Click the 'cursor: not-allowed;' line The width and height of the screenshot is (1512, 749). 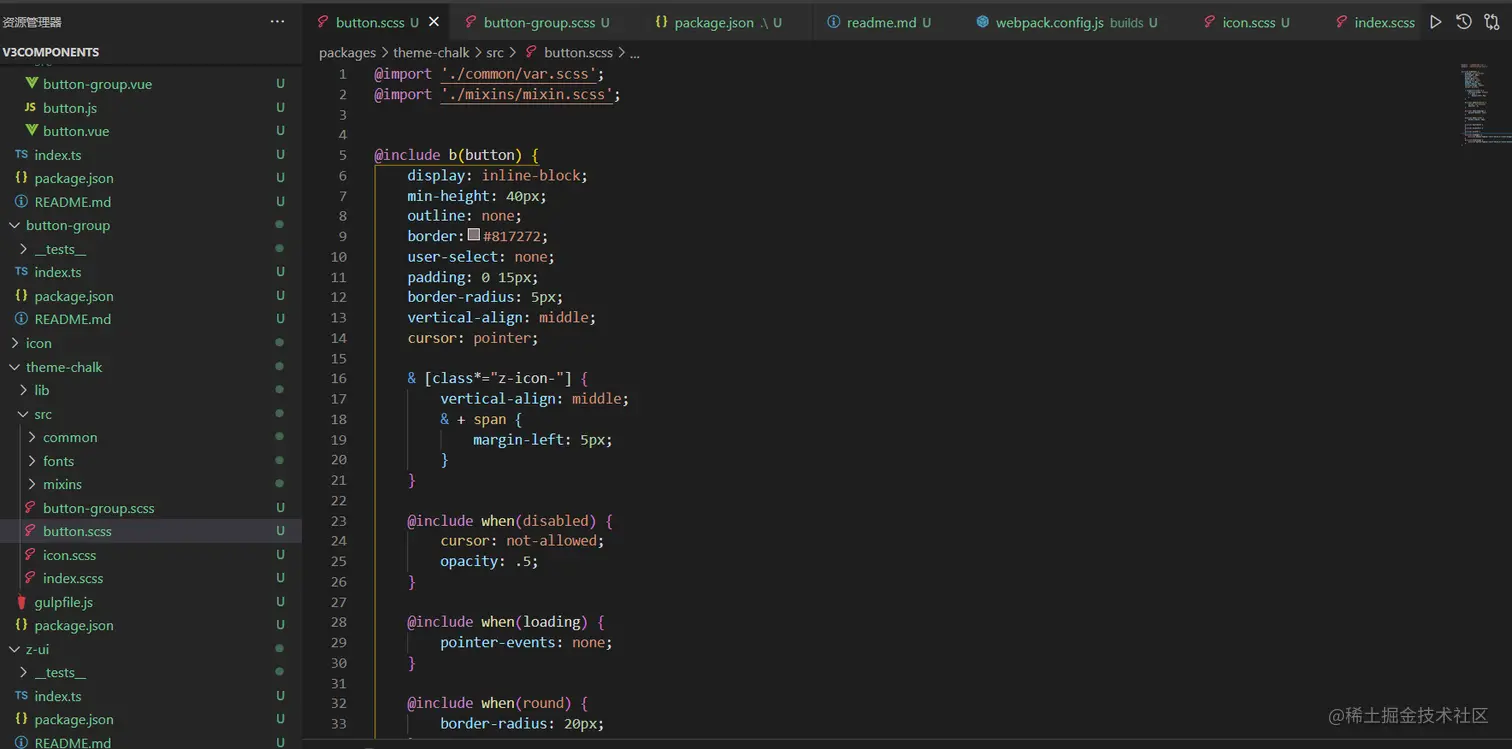[522, 541]
